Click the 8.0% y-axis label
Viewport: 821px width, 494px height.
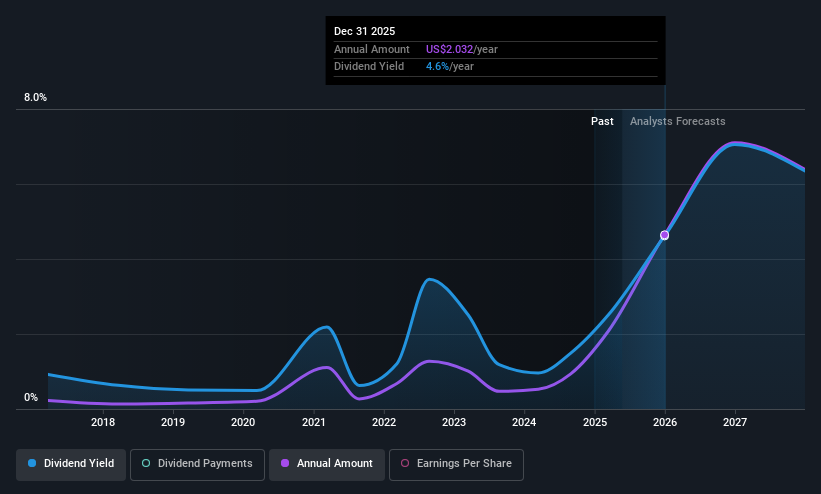36,97
